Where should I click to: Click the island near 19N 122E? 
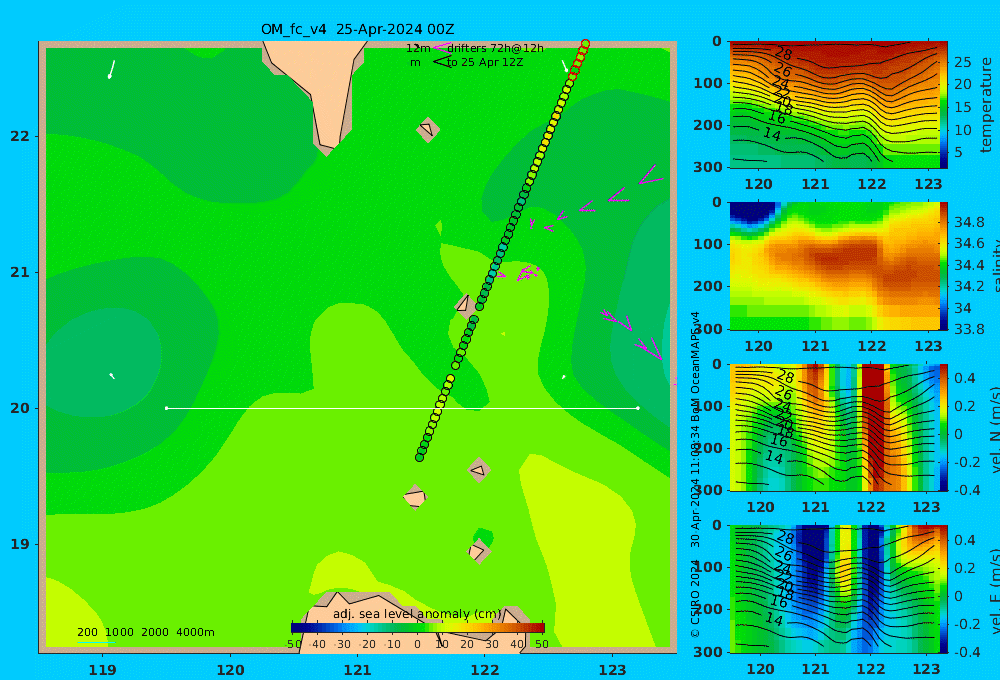(x=478, y=551)
